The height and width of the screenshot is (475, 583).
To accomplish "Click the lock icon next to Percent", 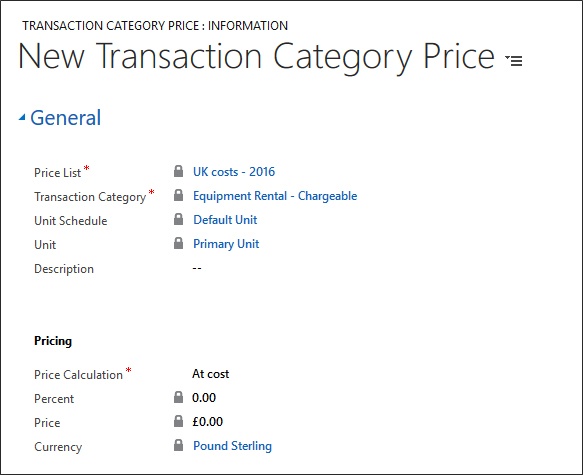I will (178, 397).
